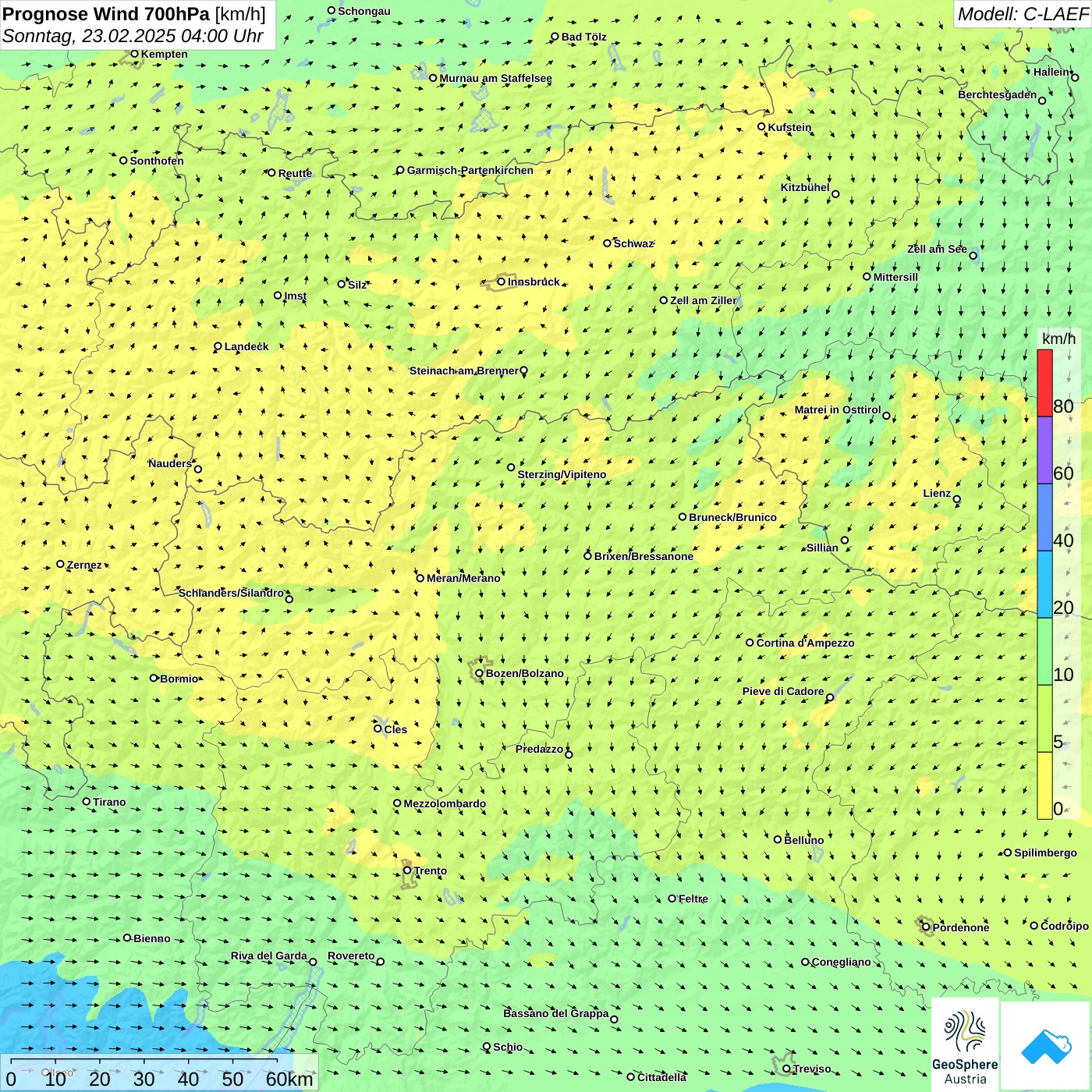The width and height of the screenshot is (1092, 1092).
Task: Click the Pieve di Cadore label
Action: coord(783,691)
